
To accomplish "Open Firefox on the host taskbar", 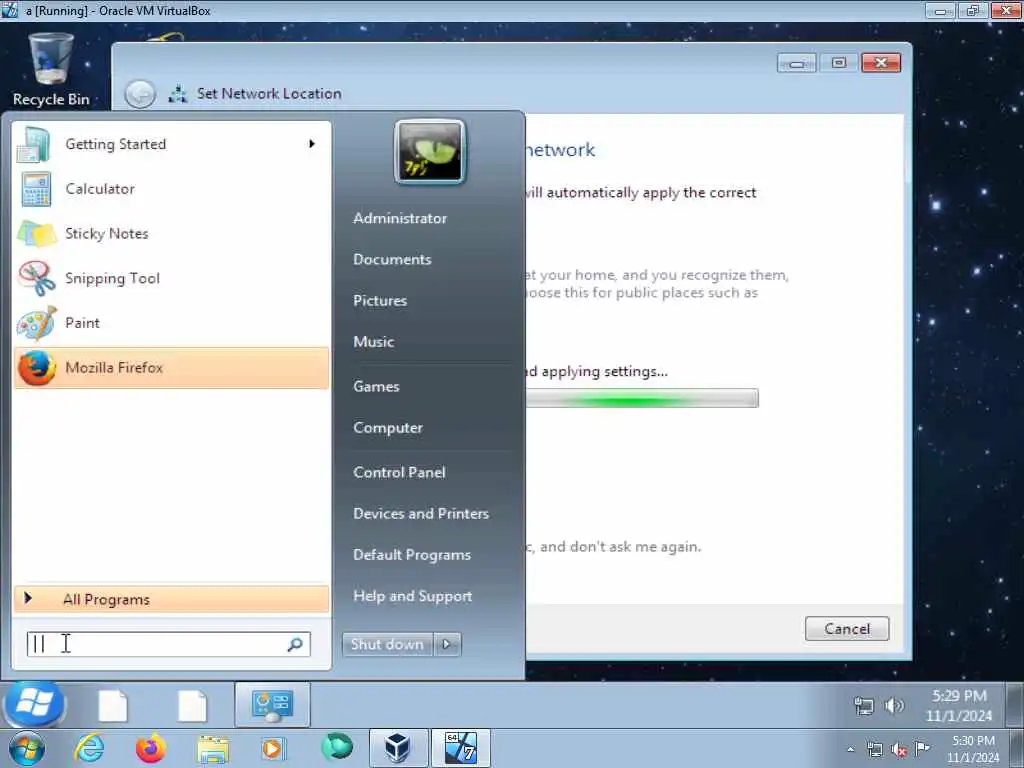I will point(151,749).
